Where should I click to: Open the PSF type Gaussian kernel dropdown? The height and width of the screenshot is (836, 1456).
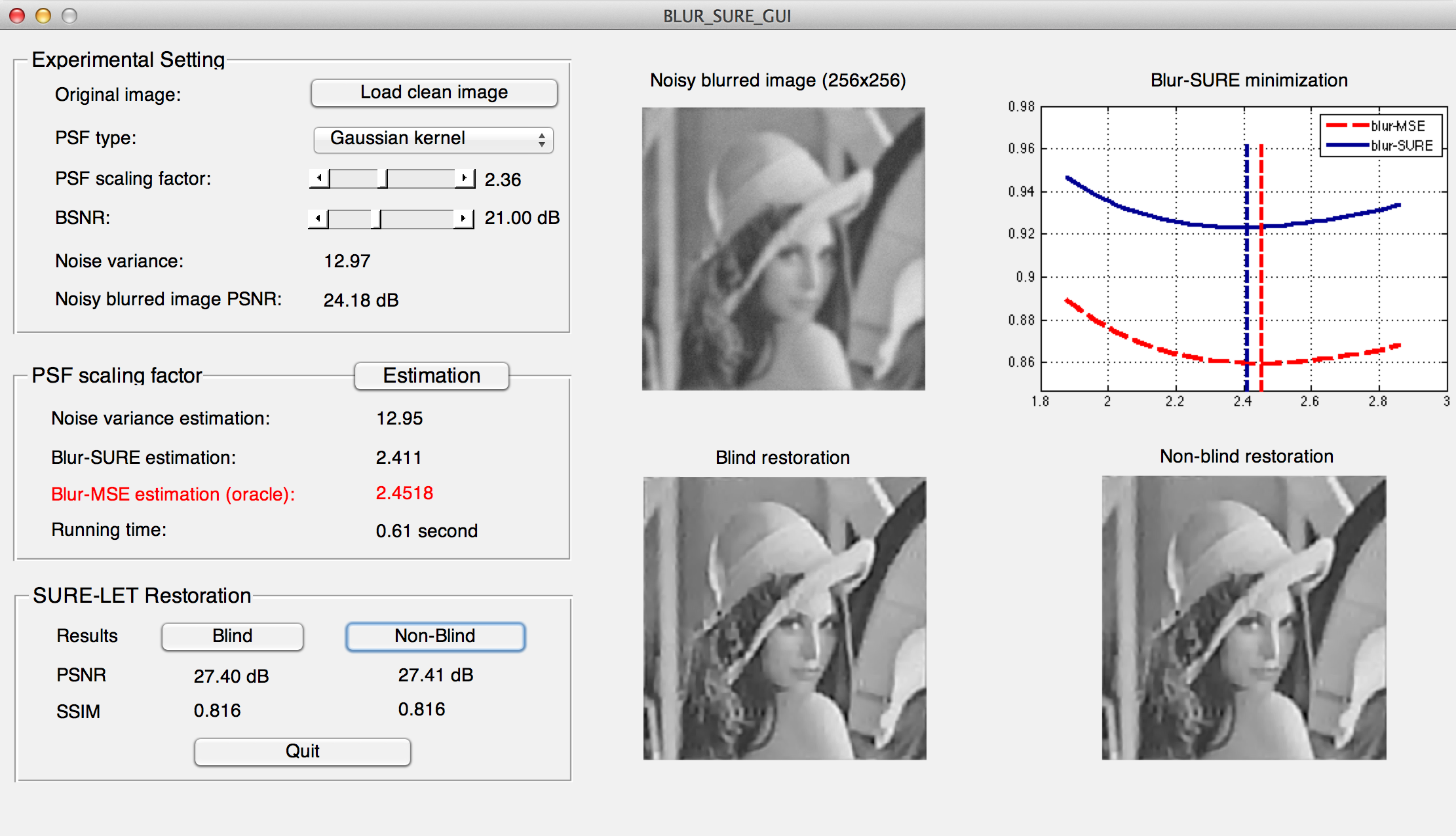(x=434, y=139)
